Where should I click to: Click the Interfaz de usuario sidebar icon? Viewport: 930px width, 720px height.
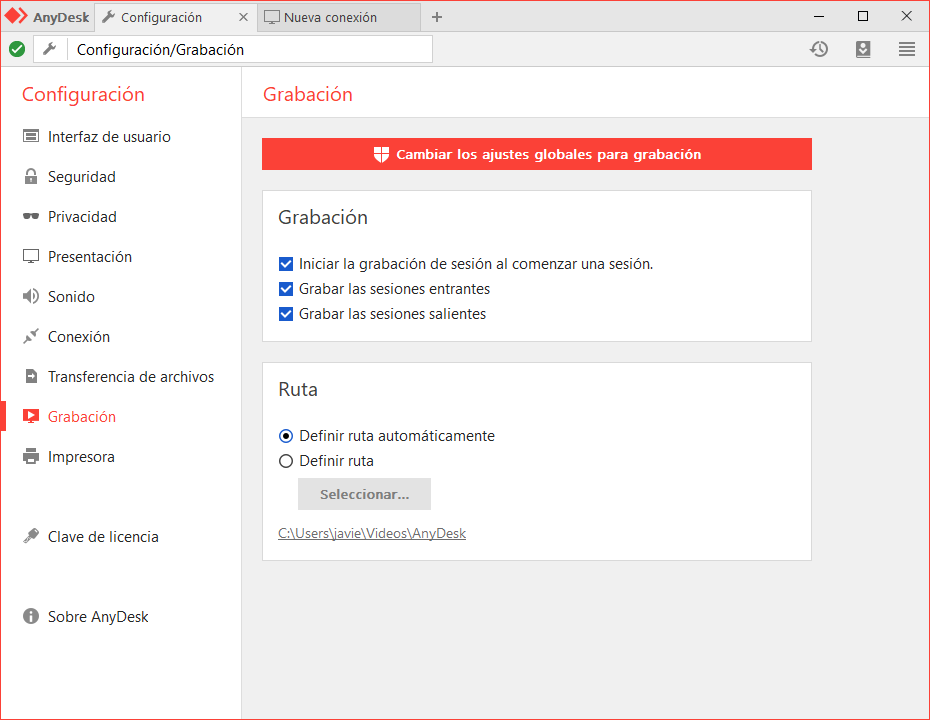coord(31,136)
